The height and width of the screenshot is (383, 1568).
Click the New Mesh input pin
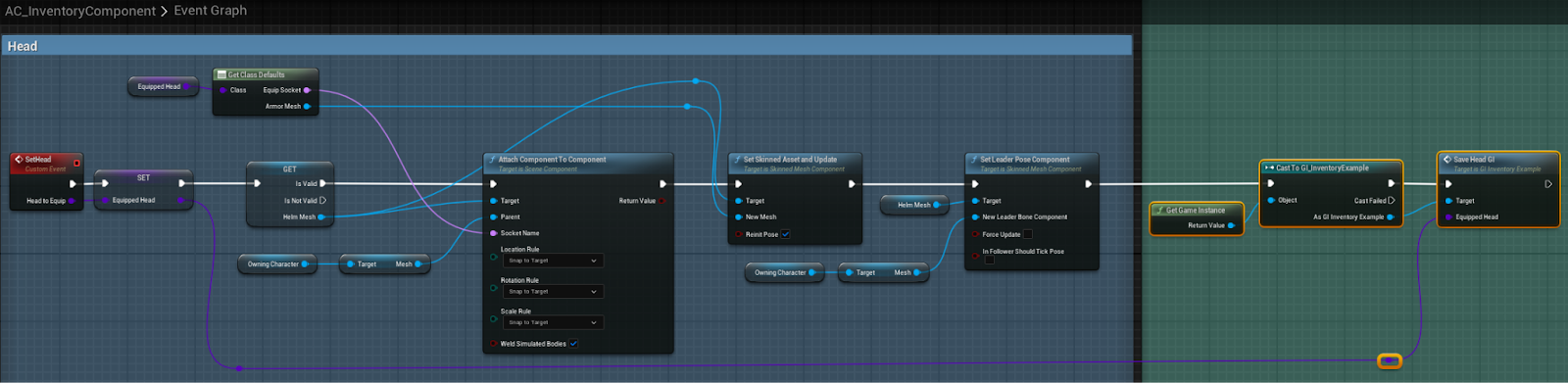pyautogui.click(x=739, y=216)
